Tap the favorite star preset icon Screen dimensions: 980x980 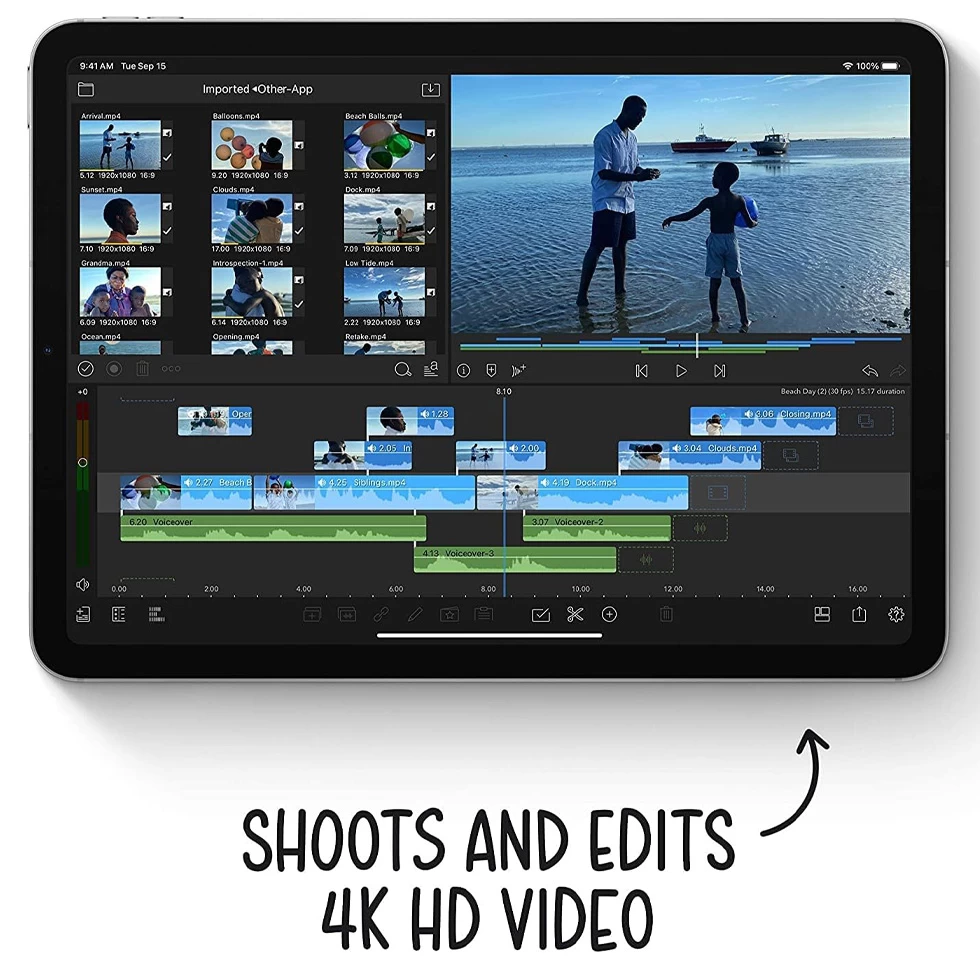449,615
